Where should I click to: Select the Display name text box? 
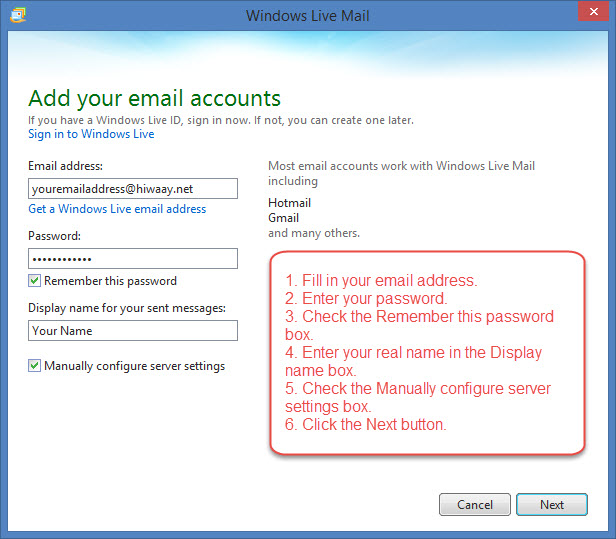[133, 330]
